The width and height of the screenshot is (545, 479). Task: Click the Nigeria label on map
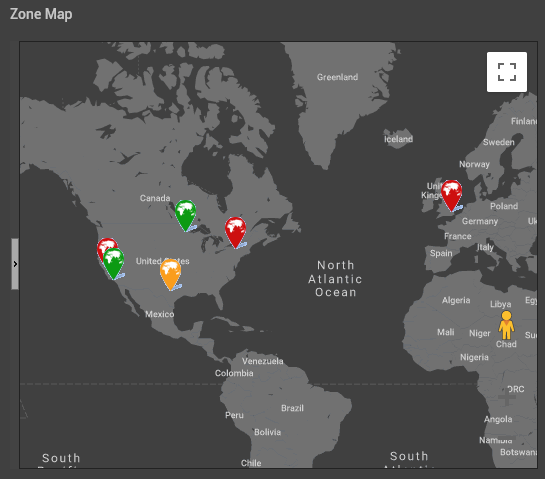pyautogui.click(x=474, y=357)
